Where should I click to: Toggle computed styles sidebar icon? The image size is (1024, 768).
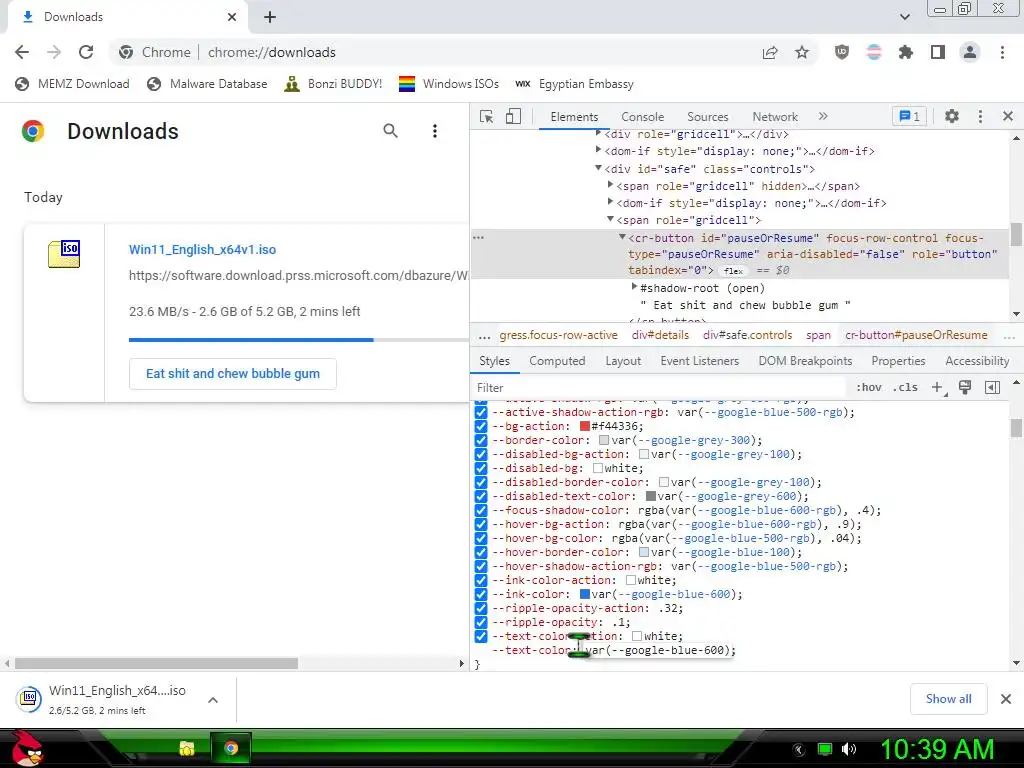[992, 387]
